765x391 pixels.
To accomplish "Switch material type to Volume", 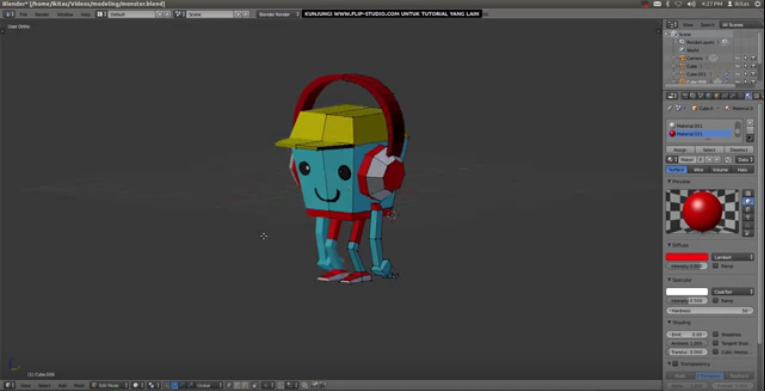I will 720,169.
